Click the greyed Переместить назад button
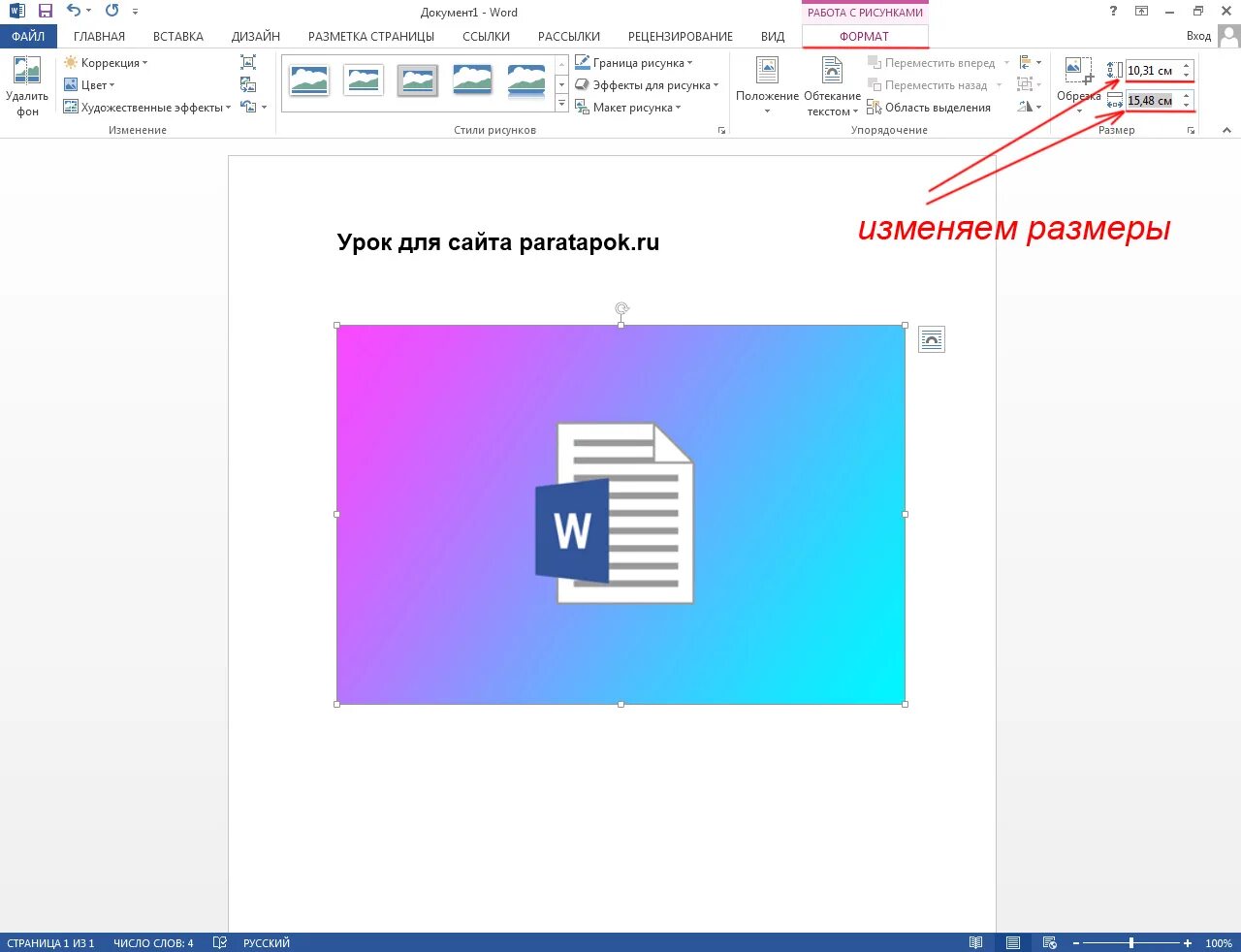1241x952 pixels. 935,85
